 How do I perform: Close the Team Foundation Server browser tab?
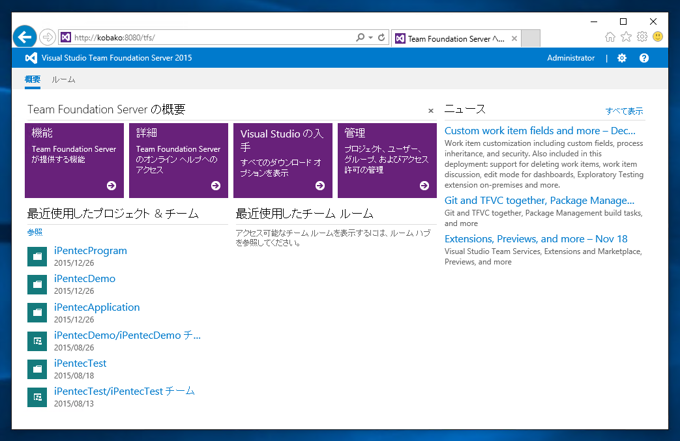click(514, 39)
